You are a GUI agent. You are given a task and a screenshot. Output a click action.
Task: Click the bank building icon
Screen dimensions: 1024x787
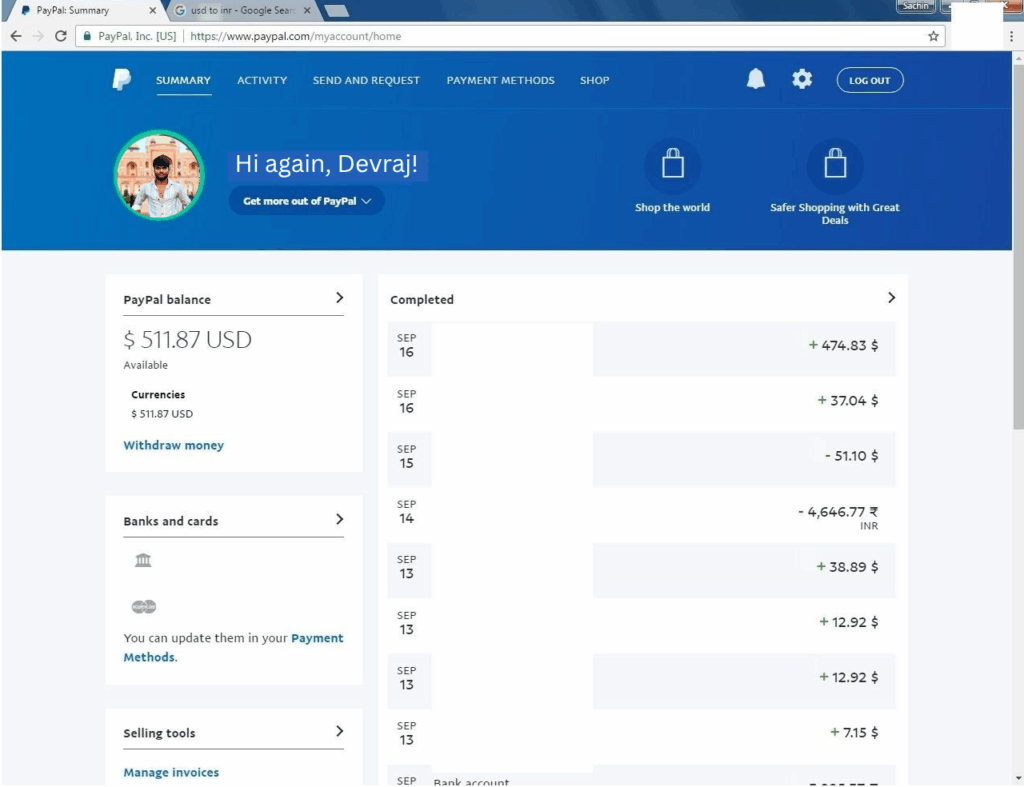[143, 560]
